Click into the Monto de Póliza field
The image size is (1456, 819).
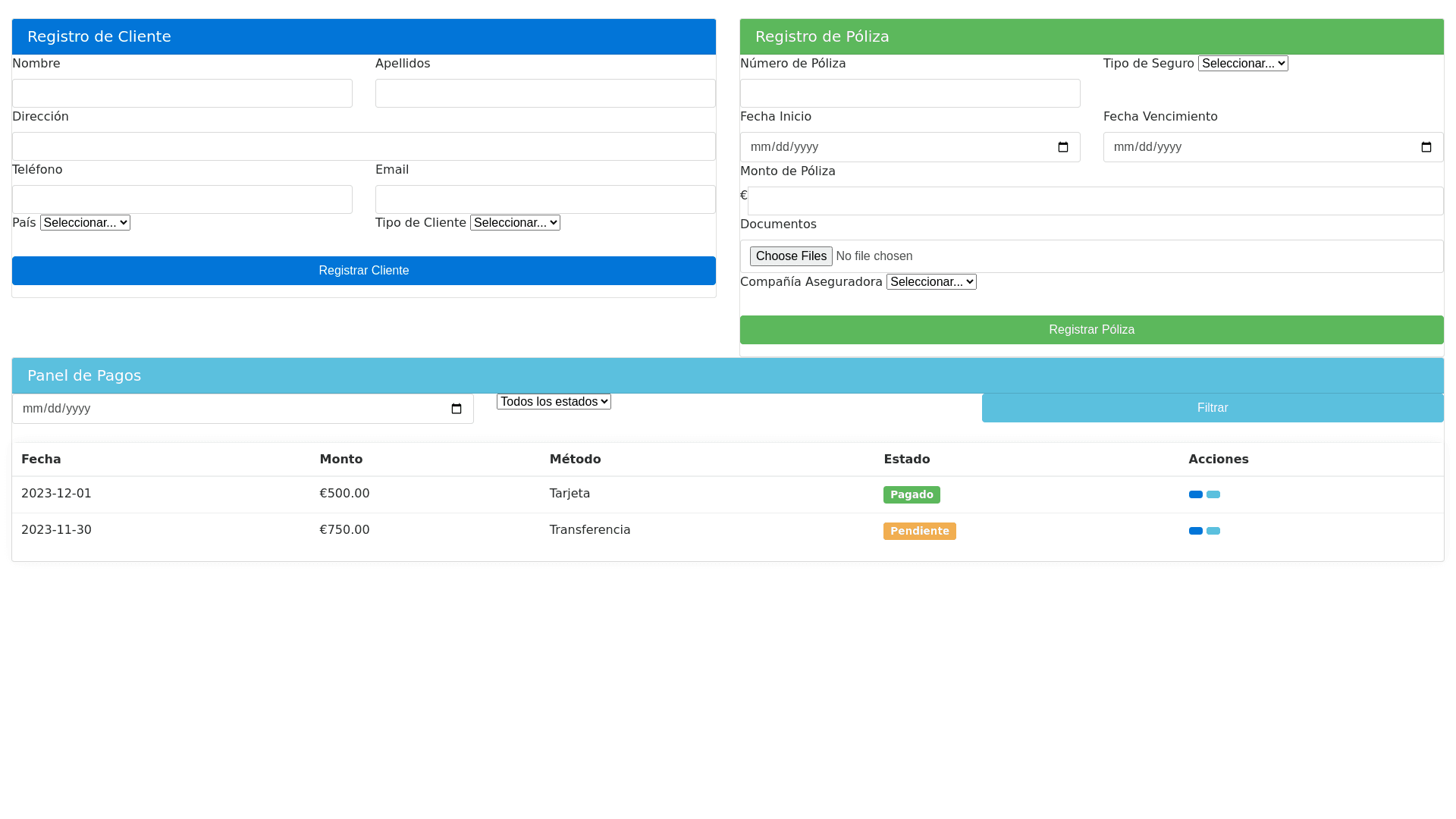1095,201
